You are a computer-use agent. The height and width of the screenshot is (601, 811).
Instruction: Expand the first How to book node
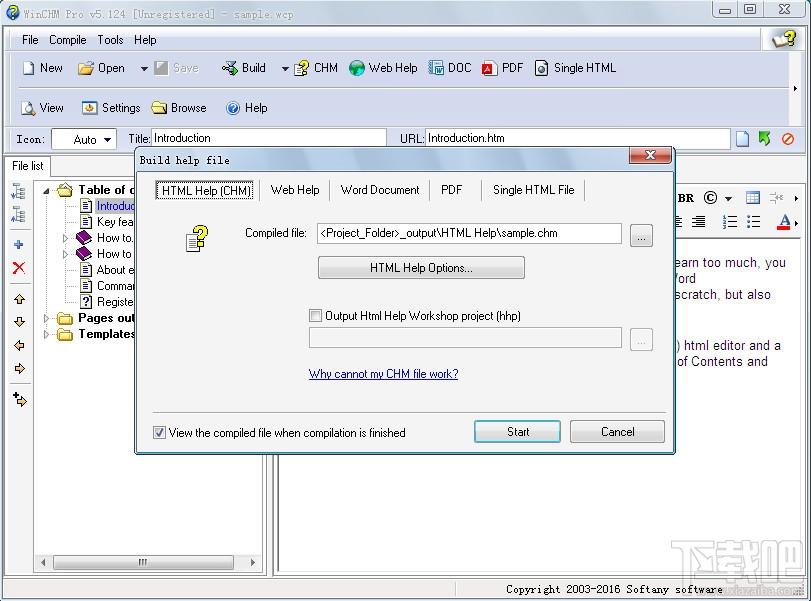coord(65,238)
